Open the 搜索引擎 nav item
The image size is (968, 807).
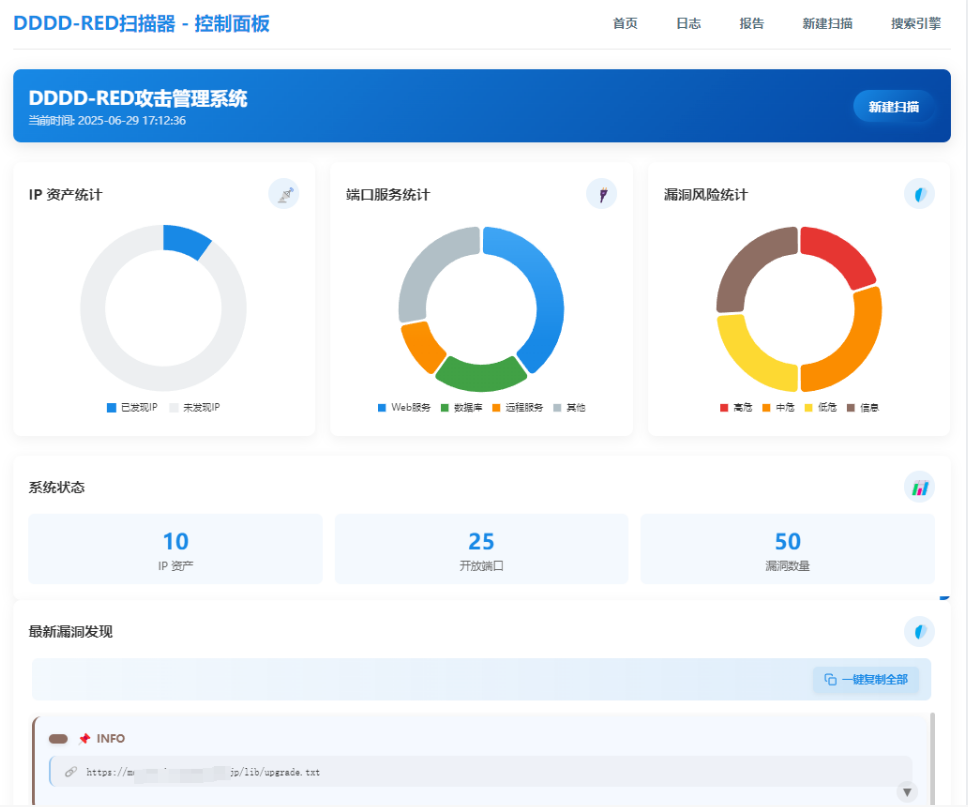click(916, 23)
